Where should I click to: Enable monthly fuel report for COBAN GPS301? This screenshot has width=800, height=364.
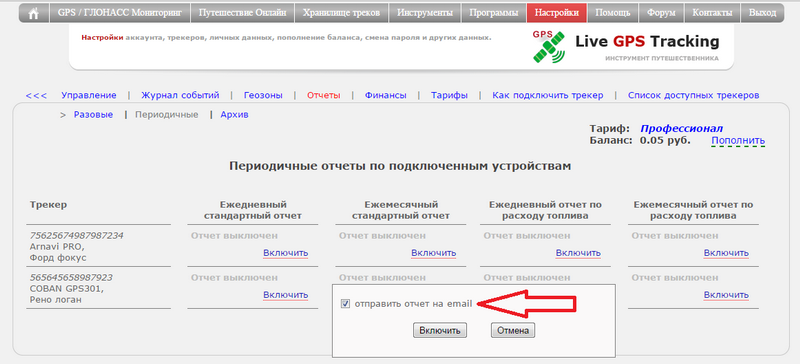[726, 295]
